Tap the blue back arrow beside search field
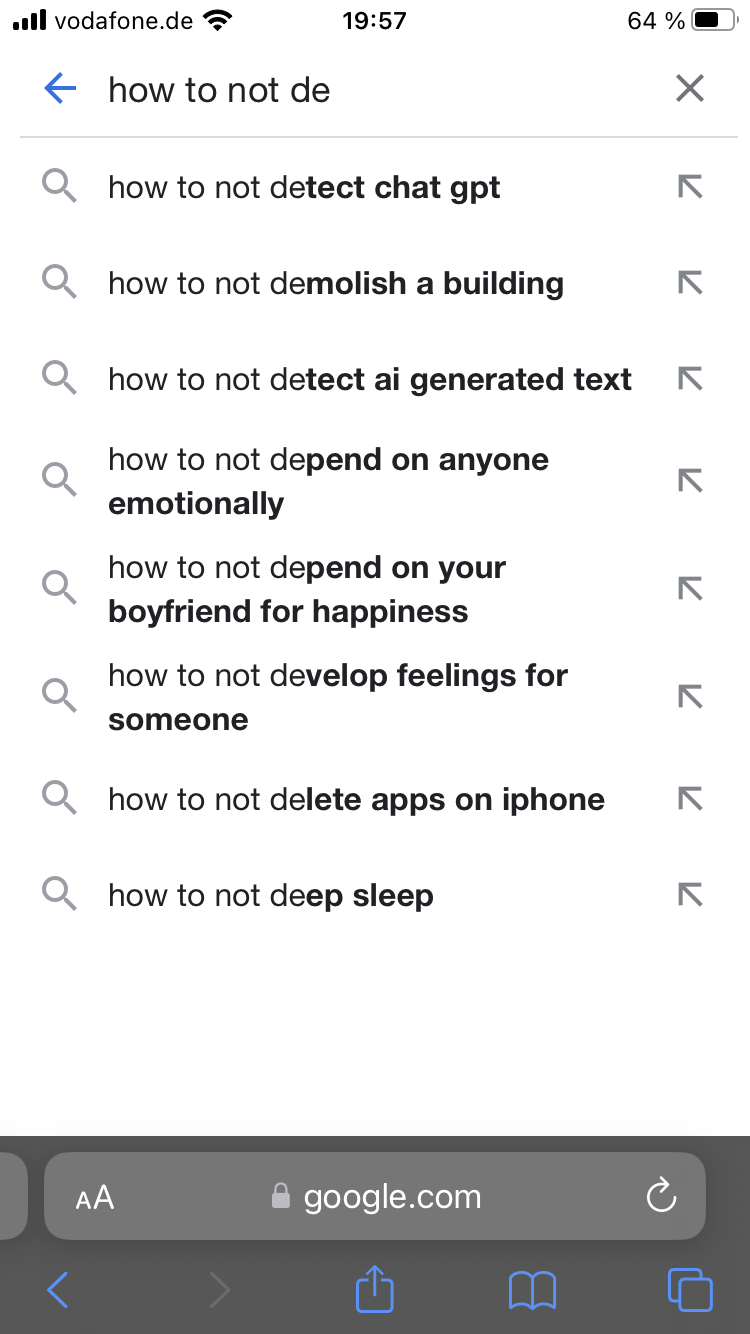Screen dimensions: 750x1334 pos(60,90)
